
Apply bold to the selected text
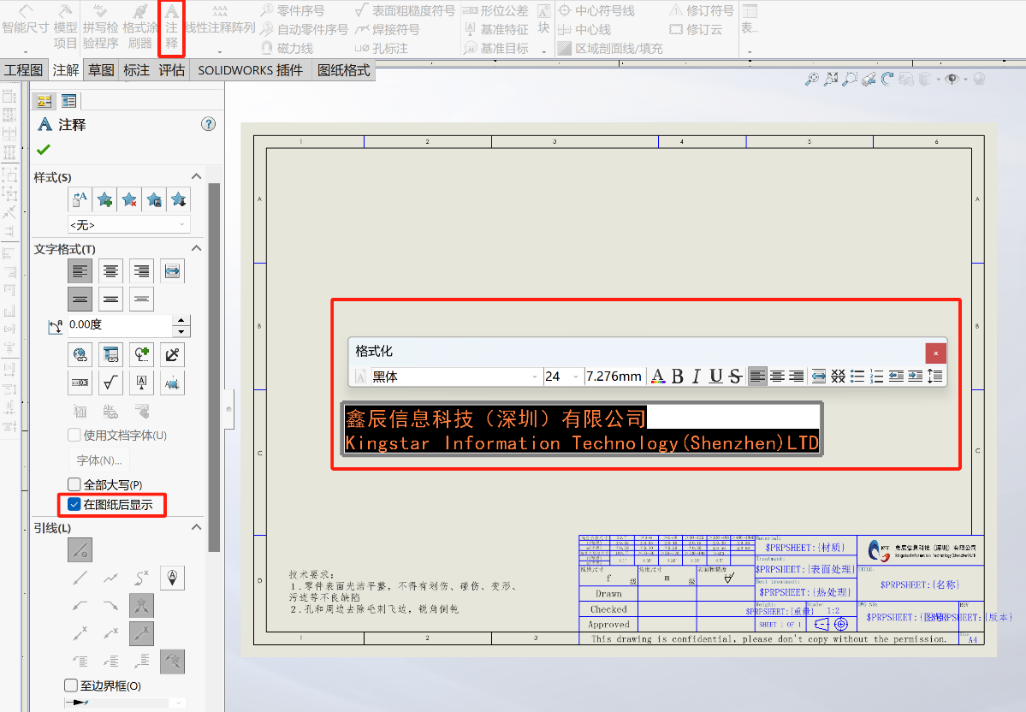(677, 376)
